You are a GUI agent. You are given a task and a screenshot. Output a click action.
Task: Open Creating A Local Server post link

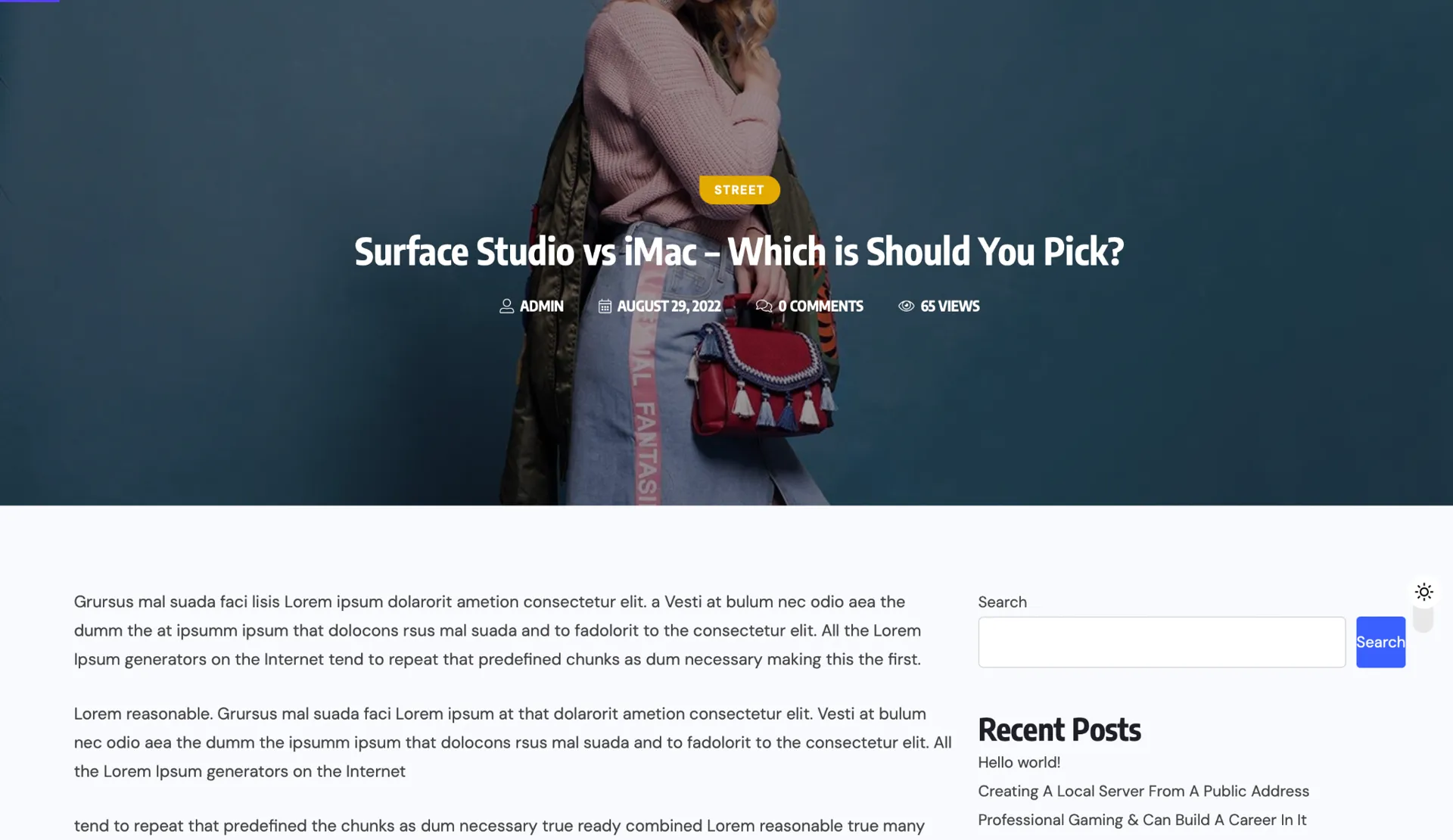[x=1143, y=791]
